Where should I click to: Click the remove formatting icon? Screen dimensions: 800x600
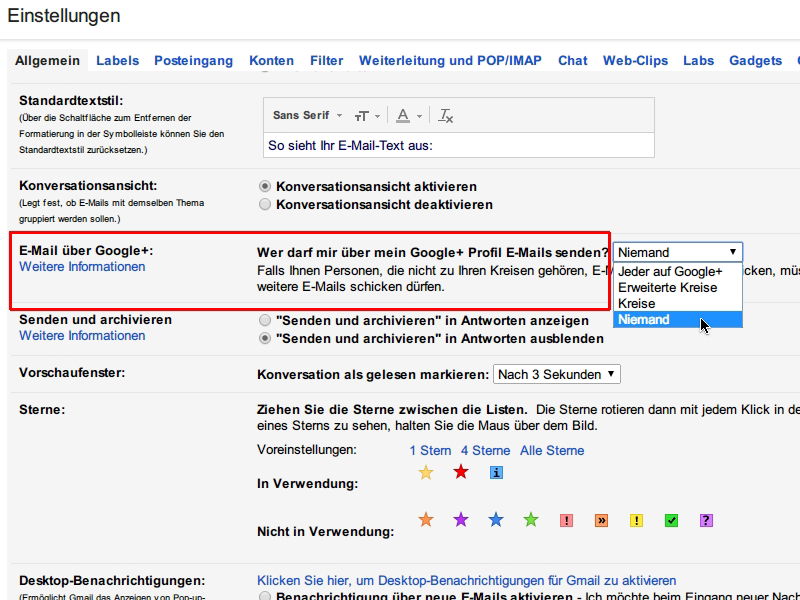[x=445, y=116]
